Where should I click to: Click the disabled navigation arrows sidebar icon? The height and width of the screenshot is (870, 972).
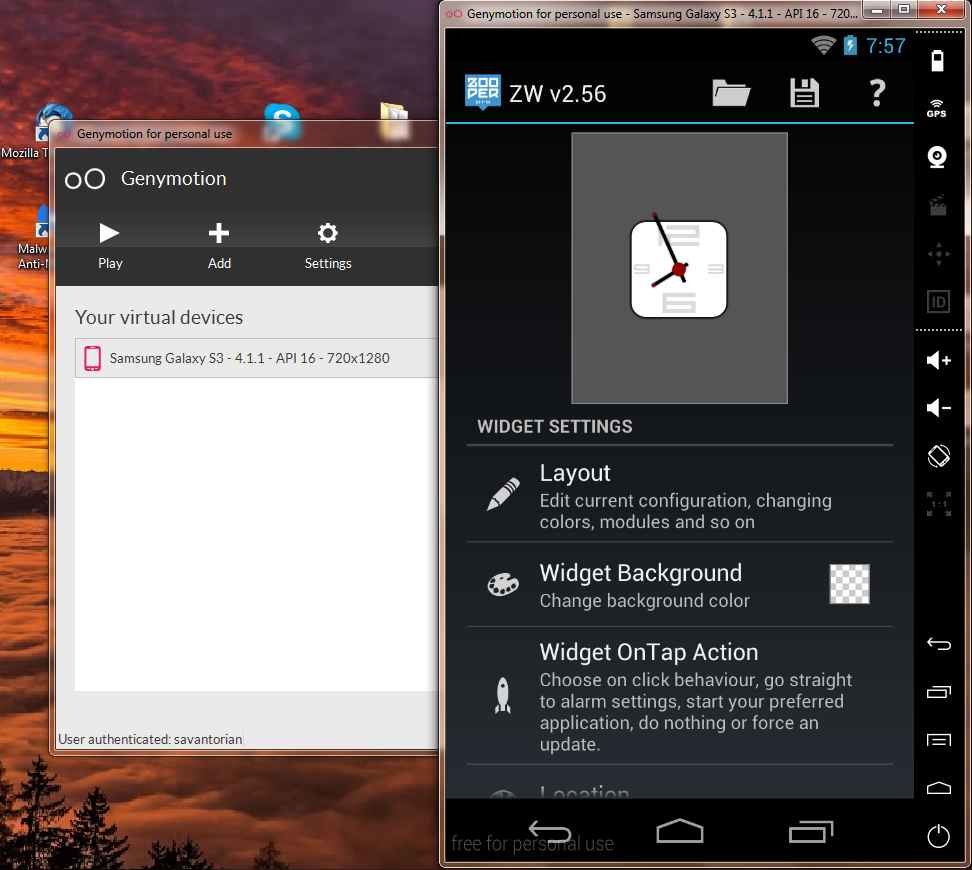[x=939, y=254]
